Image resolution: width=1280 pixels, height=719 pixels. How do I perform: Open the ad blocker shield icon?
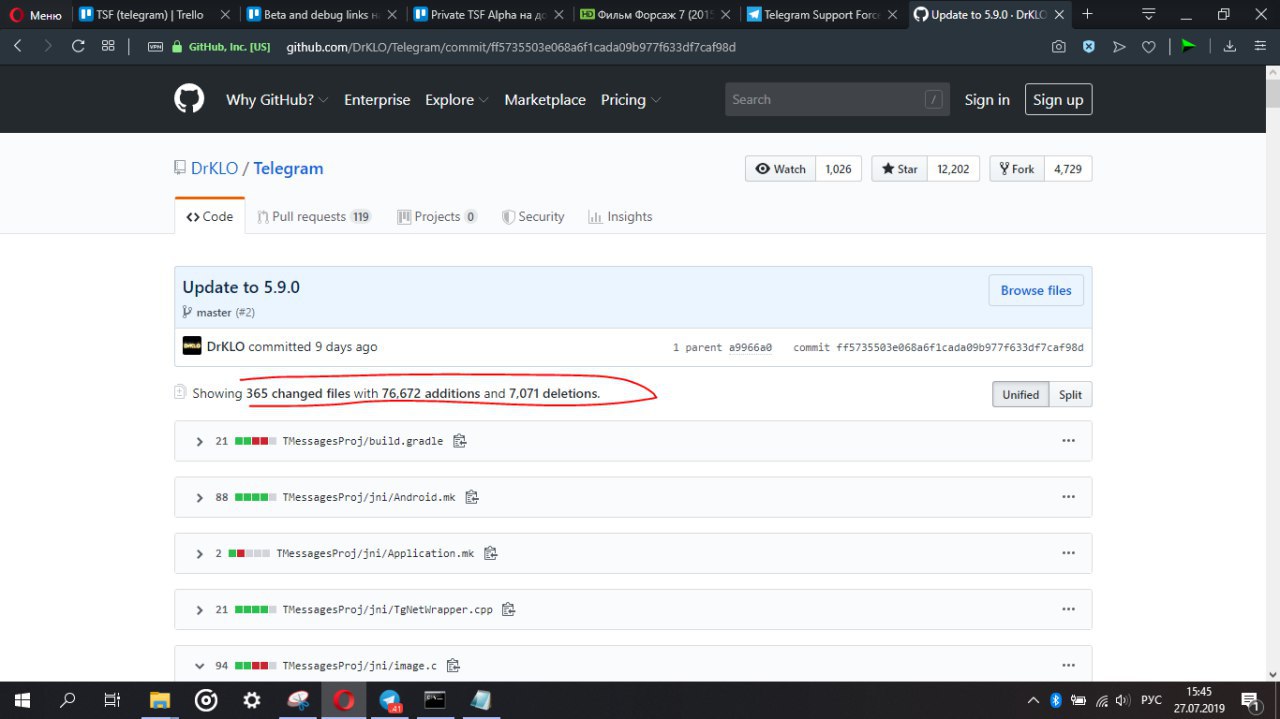pos(1089,46)
